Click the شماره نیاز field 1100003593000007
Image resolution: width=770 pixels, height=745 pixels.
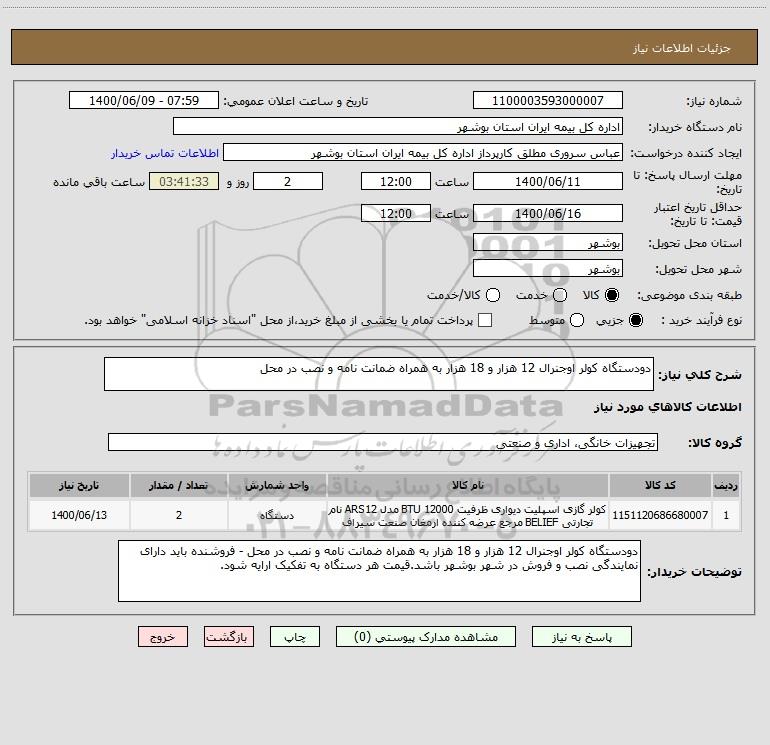548,100
